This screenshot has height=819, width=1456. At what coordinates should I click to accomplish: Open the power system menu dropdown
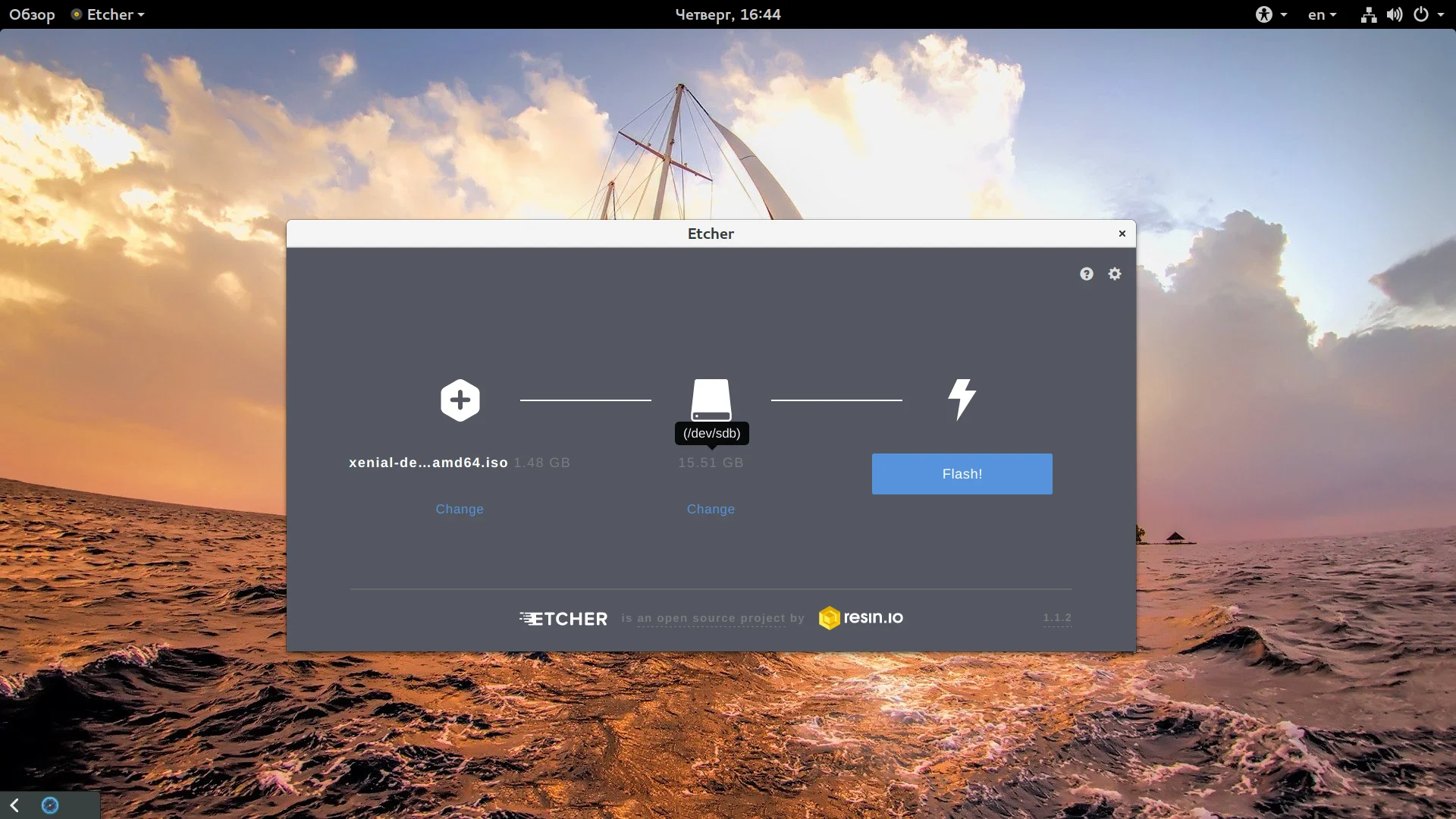click(x=1429, y=14)
